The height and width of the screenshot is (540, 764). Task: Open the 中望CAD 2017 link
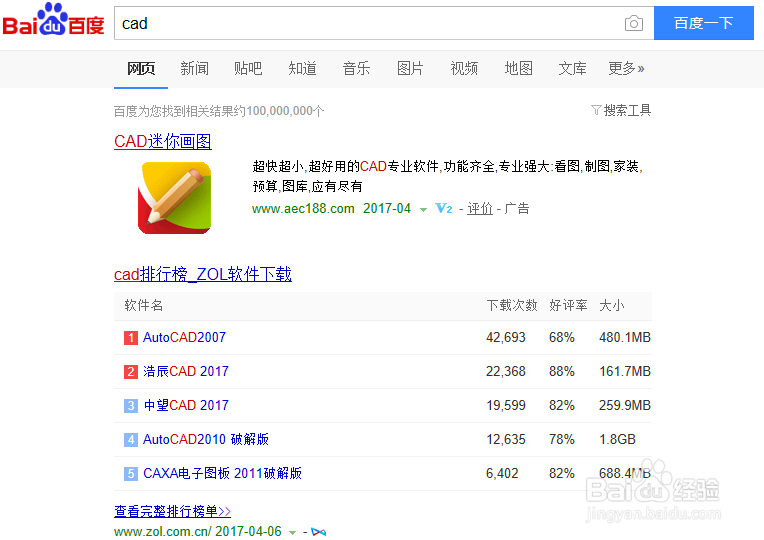pos(186,405)
